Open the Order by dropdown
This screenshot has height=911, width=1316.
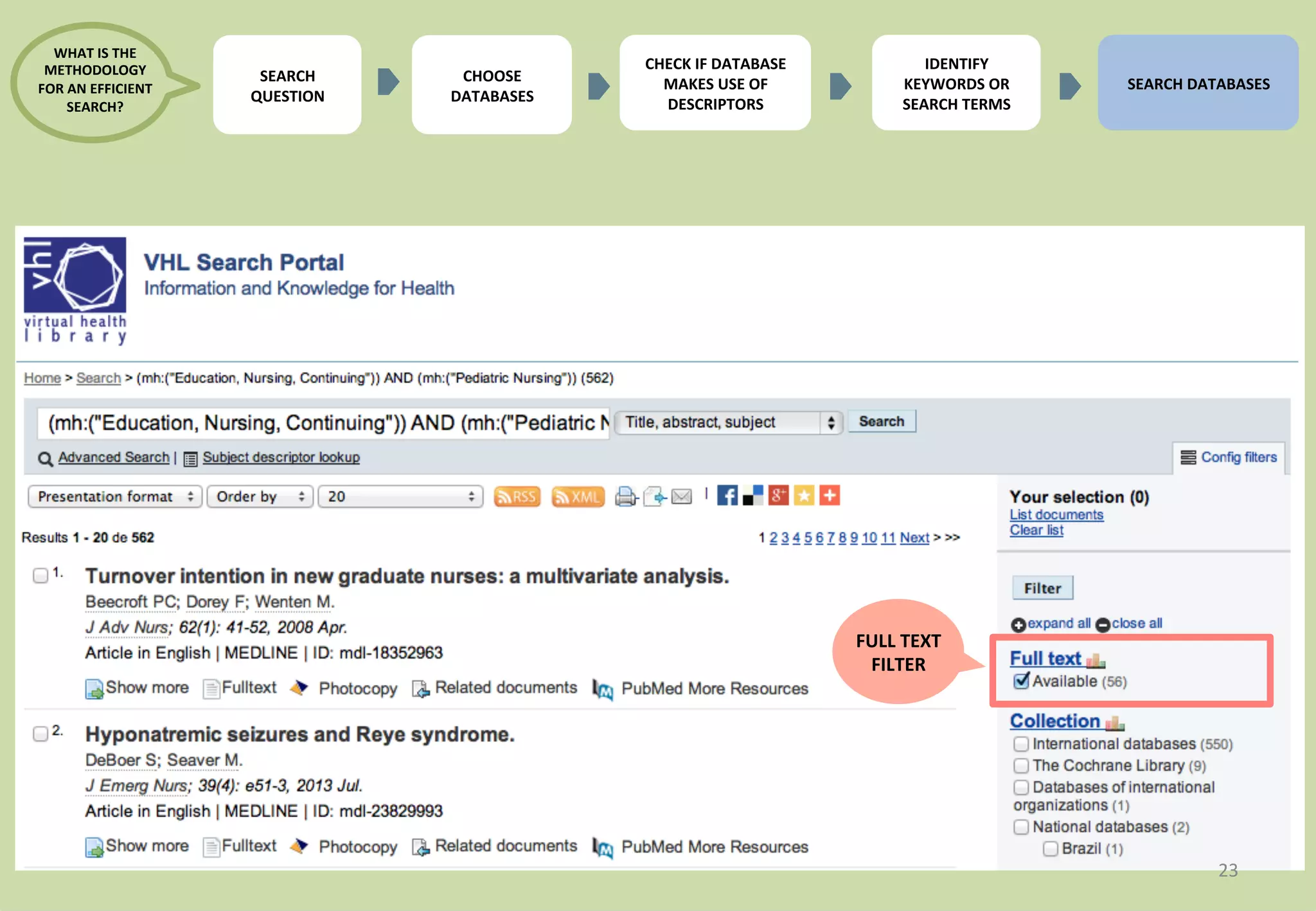[x=260, y=497]
